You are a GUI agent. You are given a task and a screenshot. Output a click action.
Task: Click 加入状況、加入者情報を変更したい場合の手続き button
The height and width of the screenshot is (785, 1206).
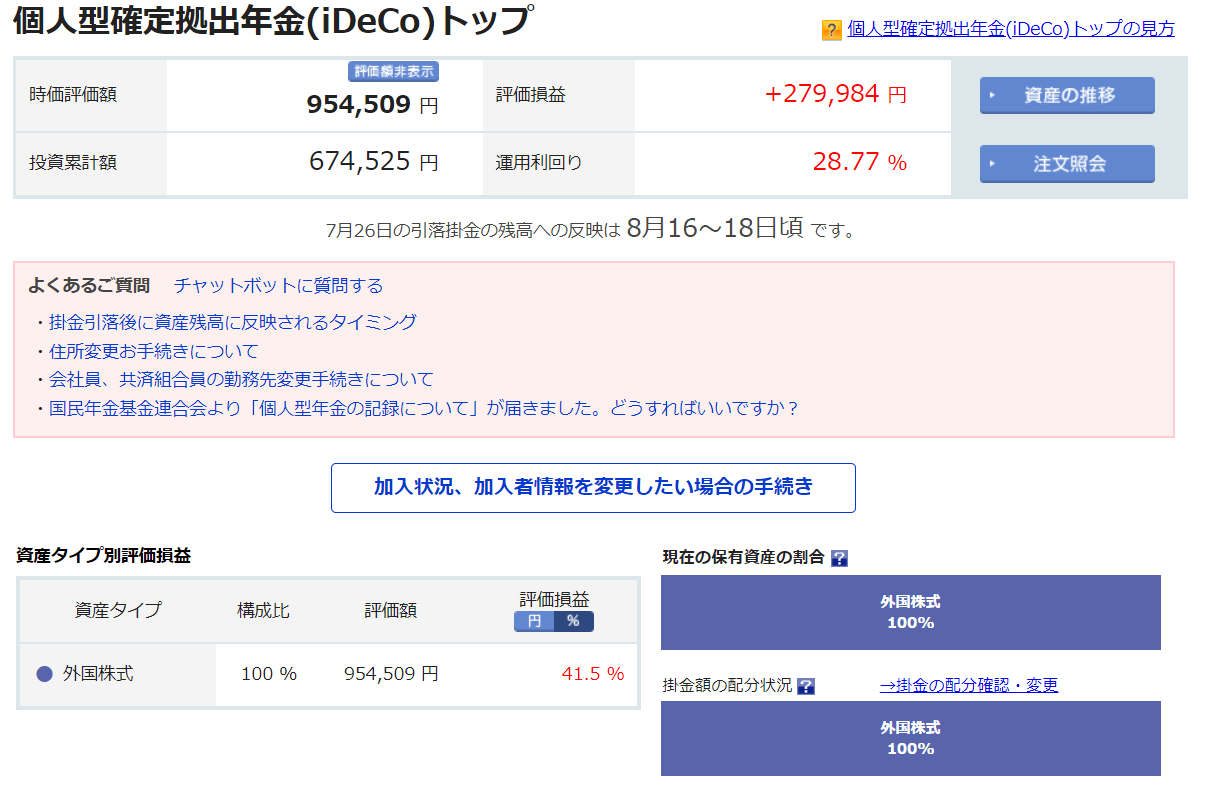(593, 488)
